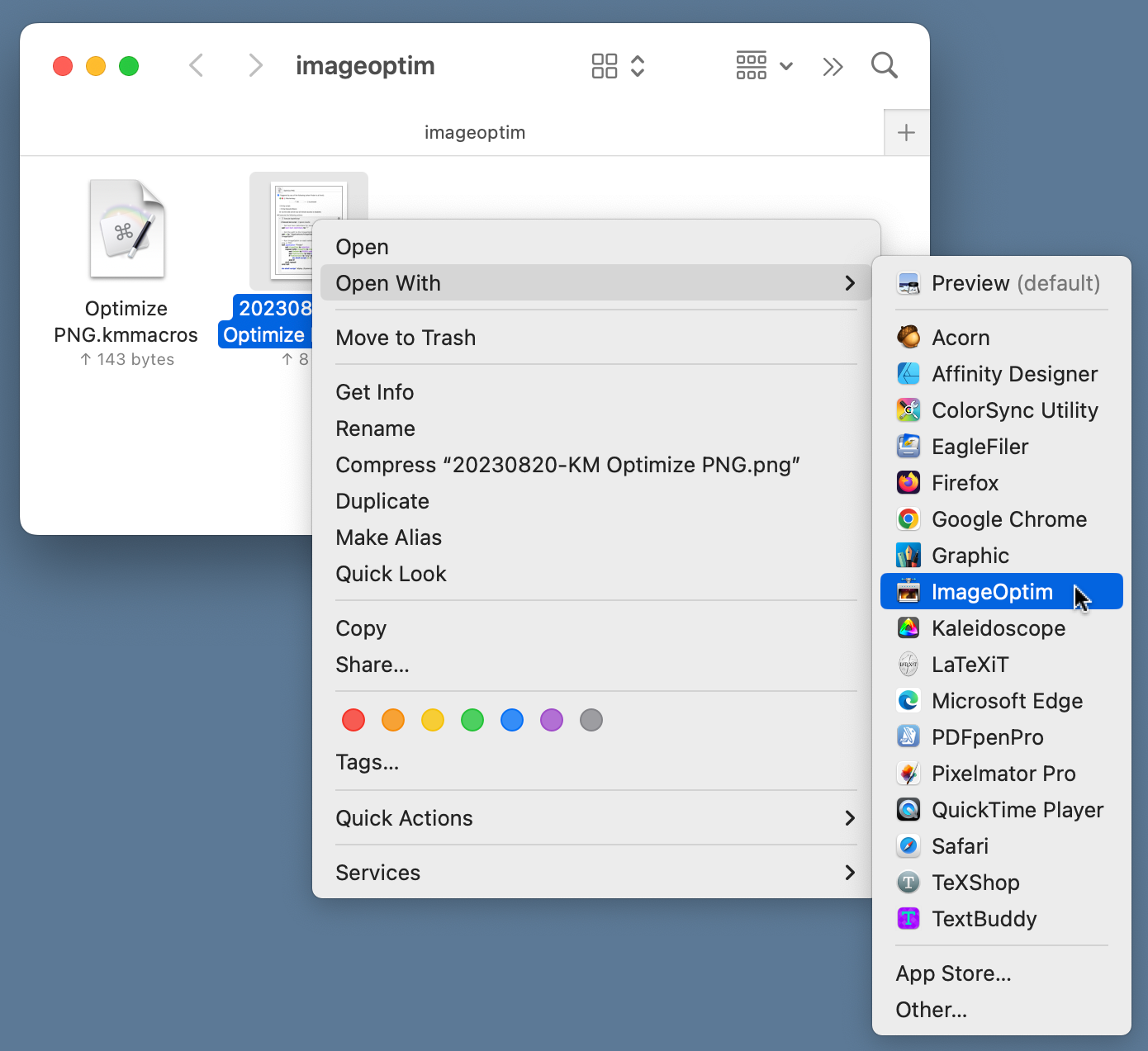Expand the Open With submenu arrow
Image resolution: width=1148 pixels, height=1051 pixels.
point(850,283)
